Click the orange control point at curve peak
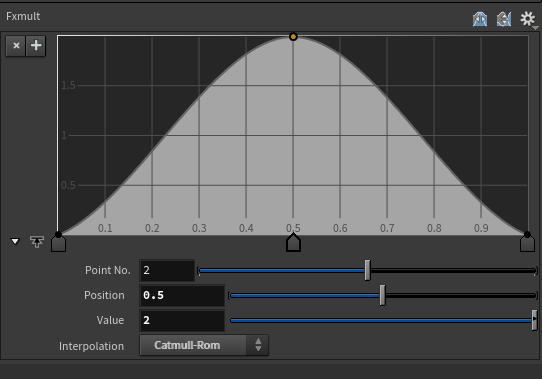The height and width of the screenshot is (379, 542). [x=293, y=36]
